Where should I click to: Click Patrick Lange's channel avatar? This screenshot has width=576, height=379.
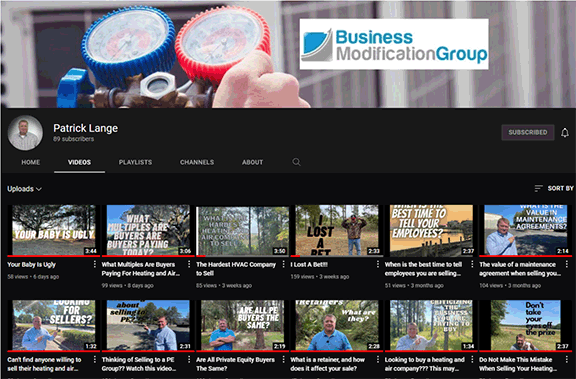(x=25, y=133)
